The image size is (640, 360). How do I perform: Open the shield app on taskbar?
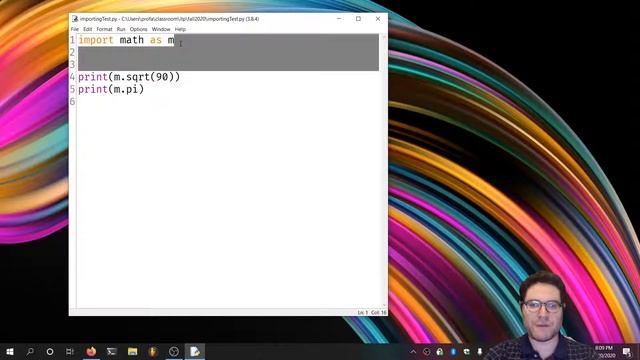pos(153,351)
